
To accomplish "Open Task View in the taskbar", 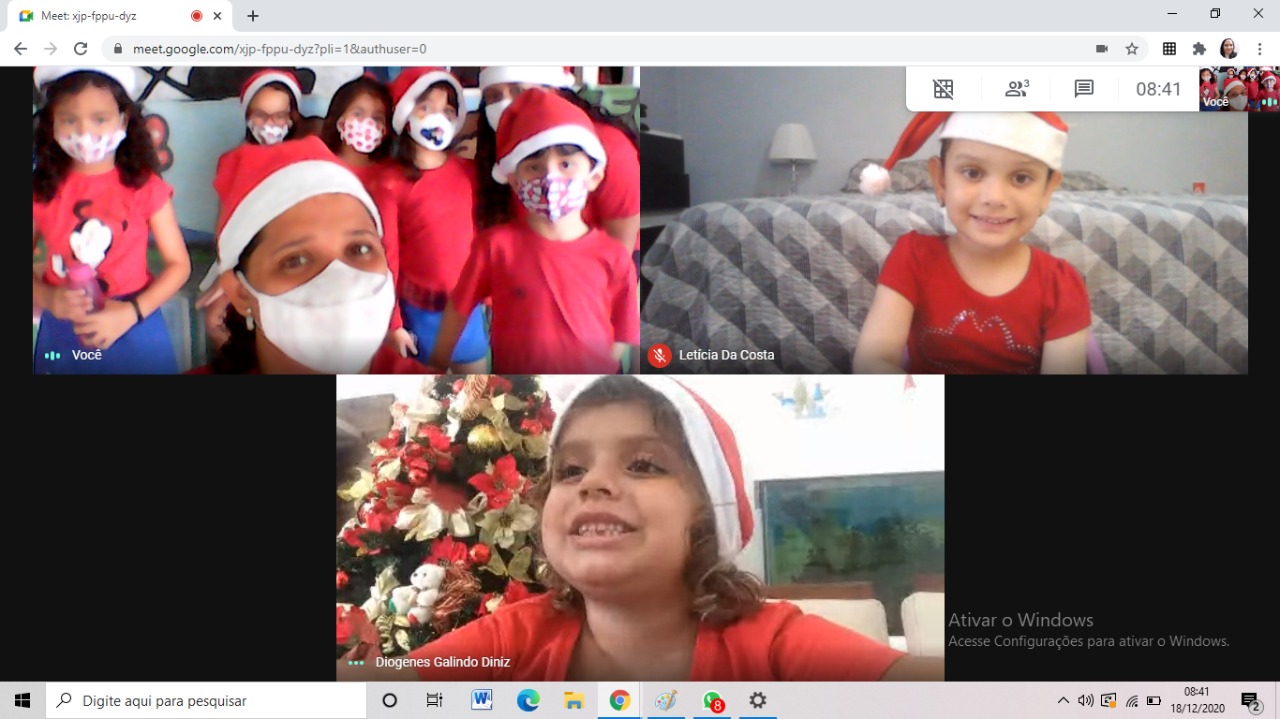I will [x=434, y=700].
